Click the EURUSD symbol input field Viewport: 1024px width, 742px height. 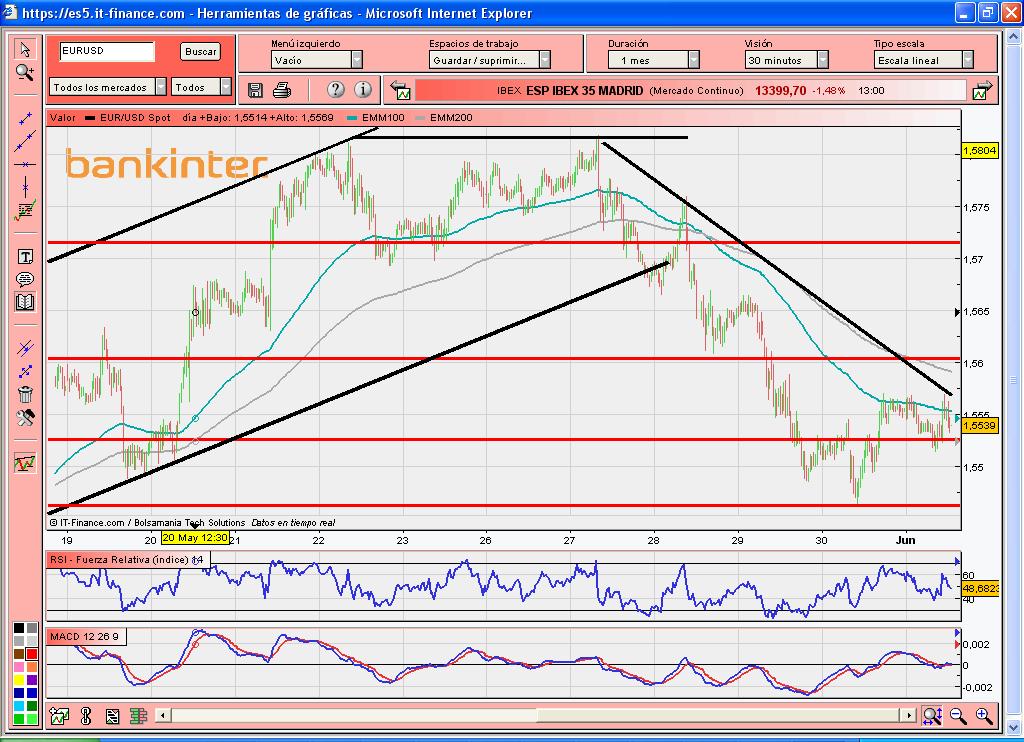tap(106, 51)
